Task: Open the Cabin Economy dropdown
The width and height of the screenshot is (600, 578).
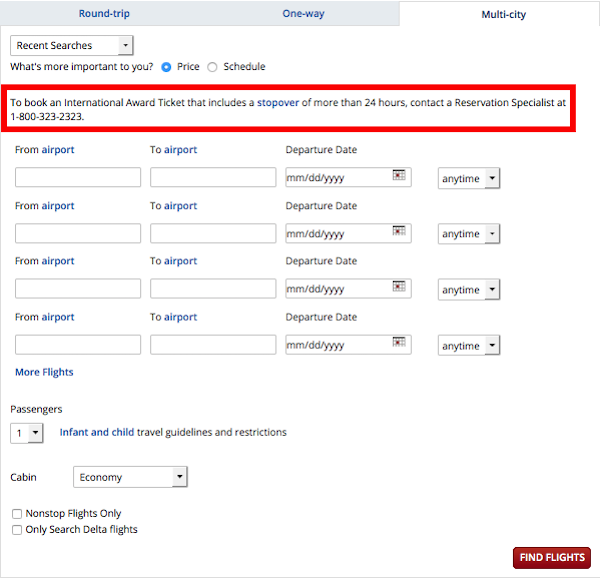Action: click(x=130, y=477)
